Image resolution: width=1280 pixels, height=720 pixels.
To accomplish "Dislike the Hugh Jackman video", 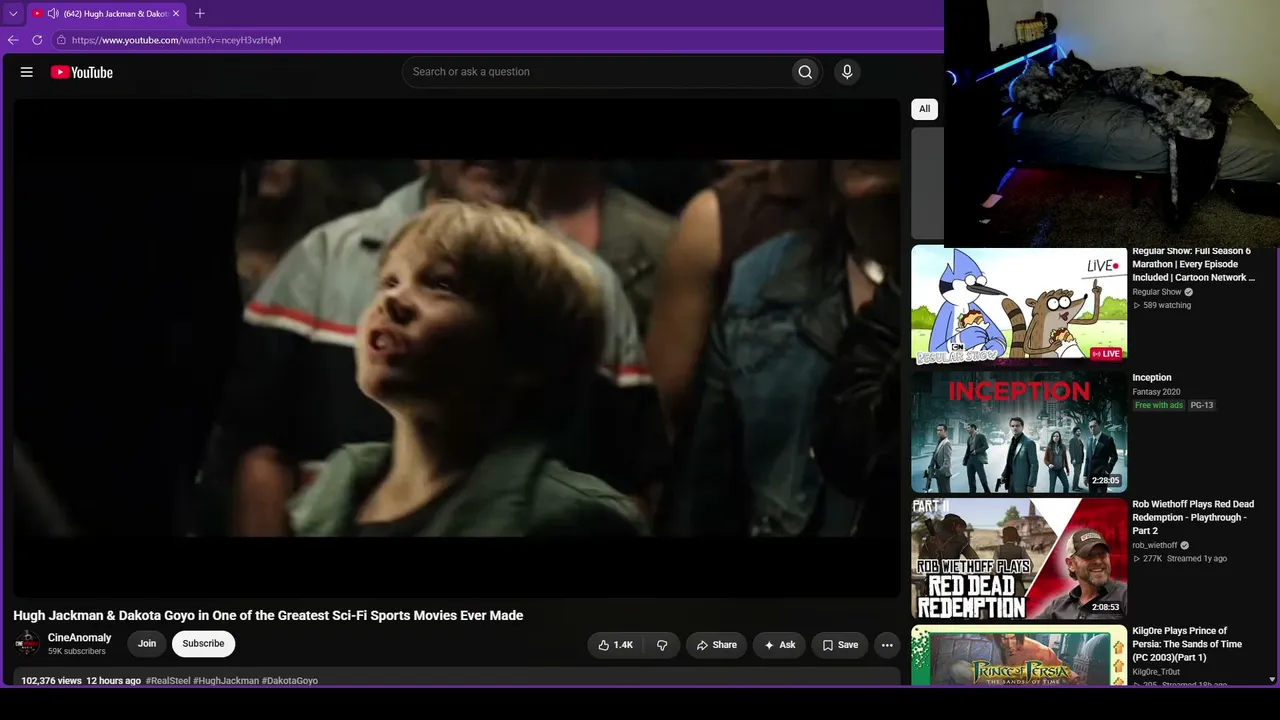I will (662, 645).
